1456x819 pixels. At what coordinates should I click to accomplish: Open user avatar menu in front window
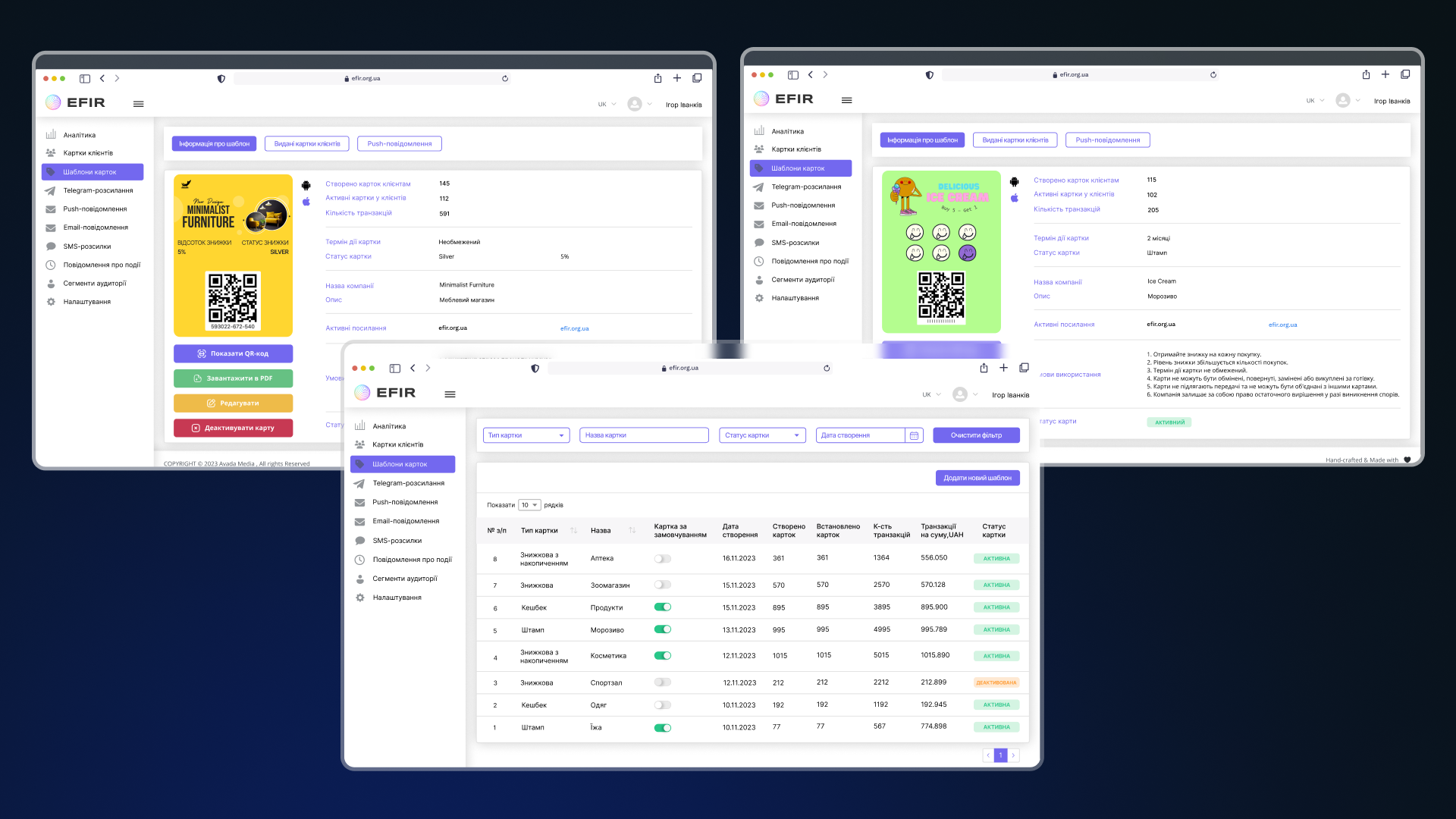point(965,394)
